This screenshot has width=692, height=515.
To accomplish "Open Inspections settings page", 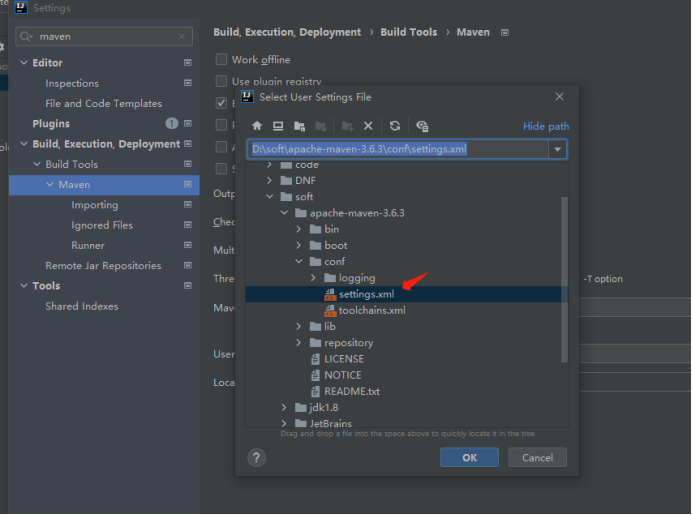I will [x=72, y=83].
